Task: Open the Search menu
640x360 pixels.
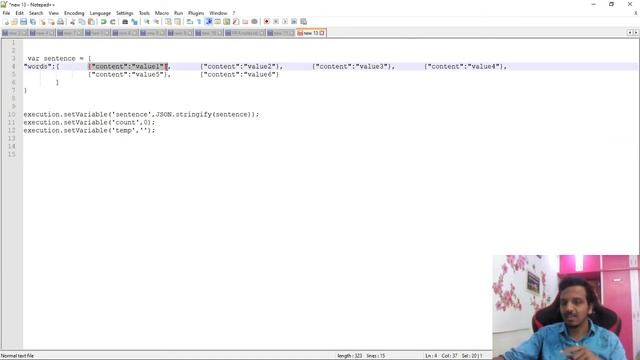Action: (36, 13)
